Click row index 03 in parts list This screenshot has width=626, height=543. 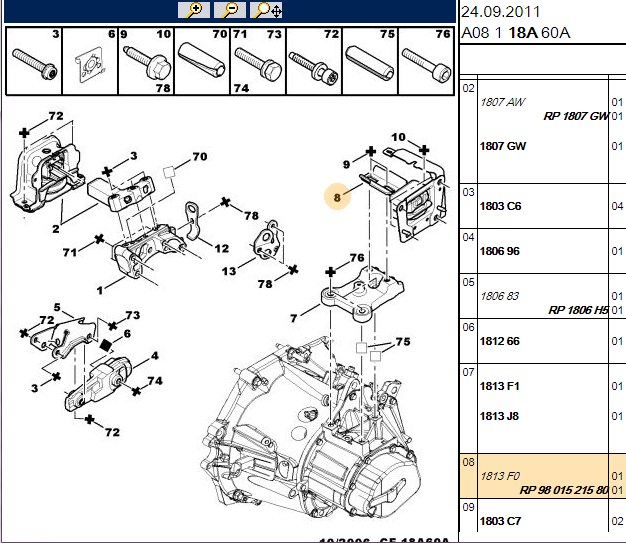(x=468, y=192)
